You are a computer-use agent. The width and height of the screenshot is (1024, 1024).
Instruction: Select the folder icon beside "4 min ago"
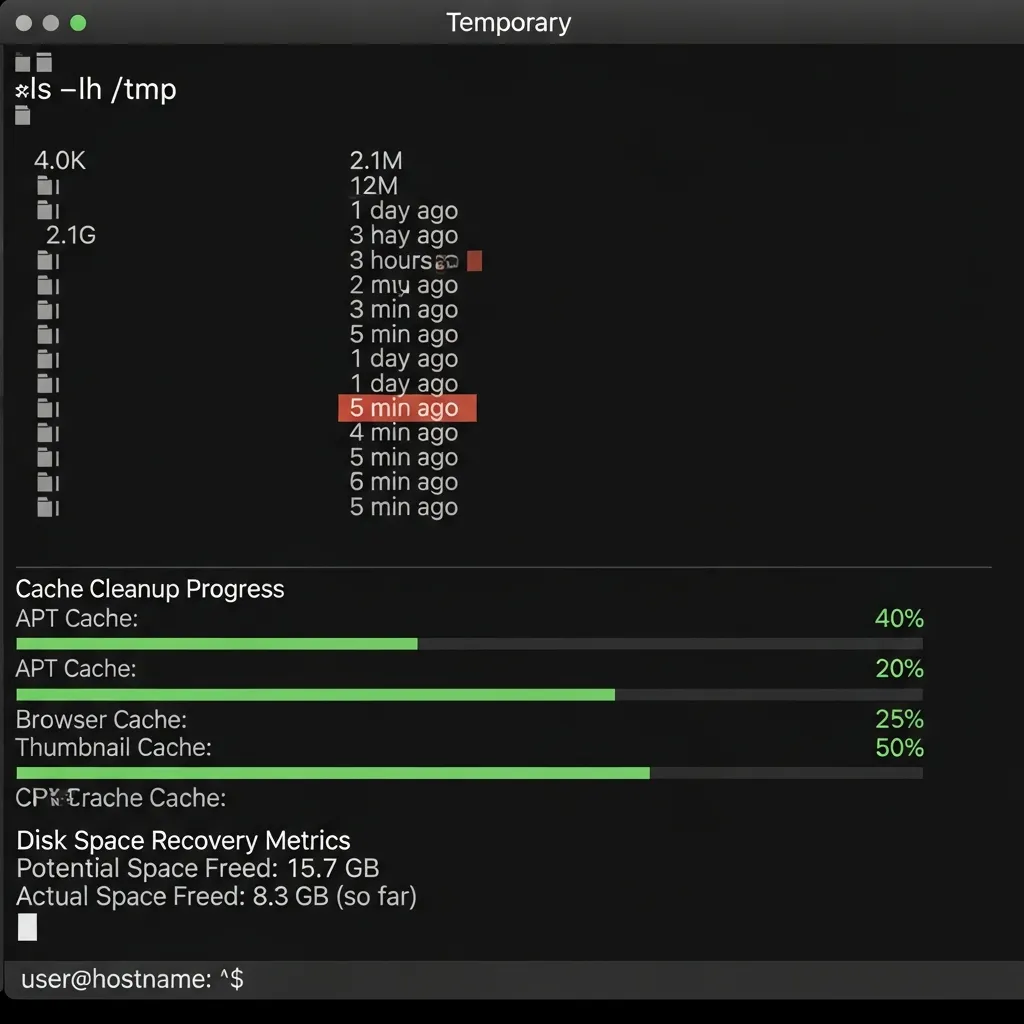(x=46, y=432)
